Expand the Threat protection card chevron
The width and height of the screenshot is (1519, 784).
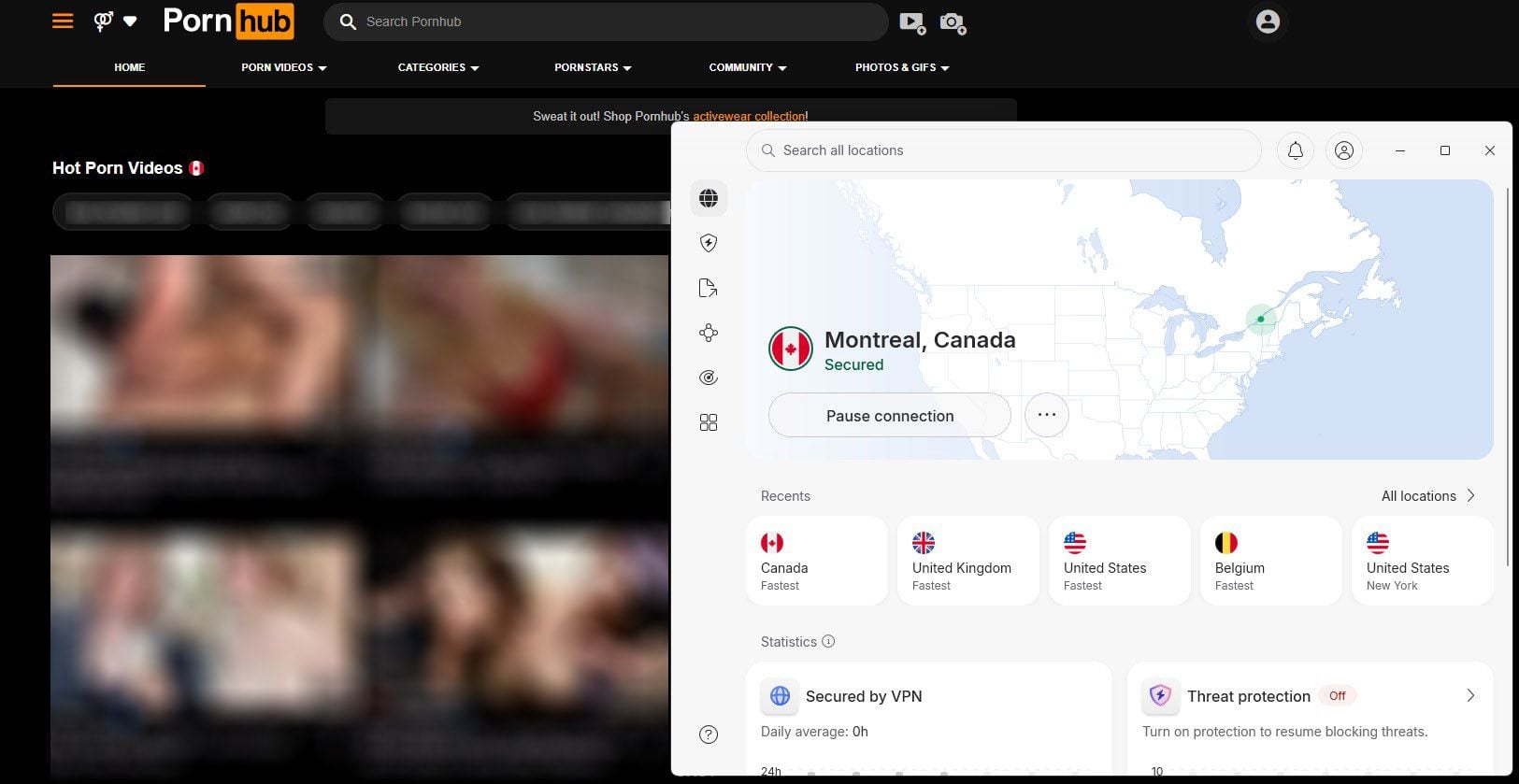[1470, 695]
